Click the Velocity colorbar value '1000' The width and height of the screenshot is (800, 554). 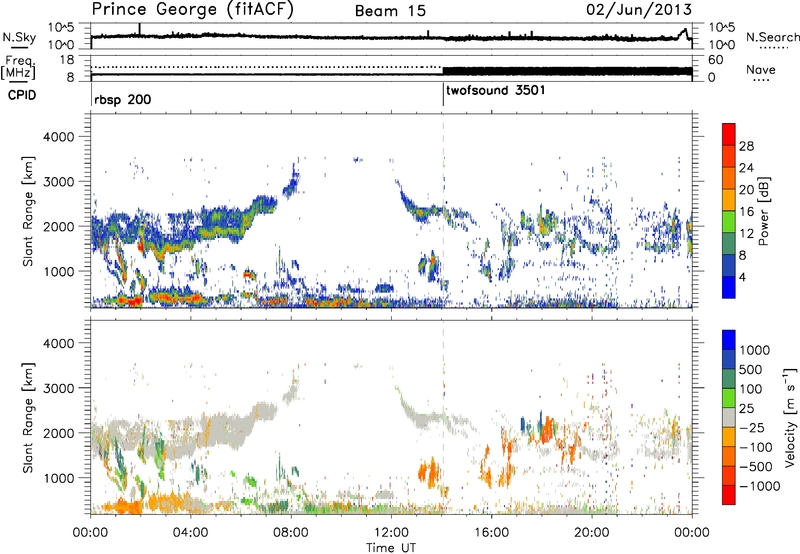pos(755,350)
